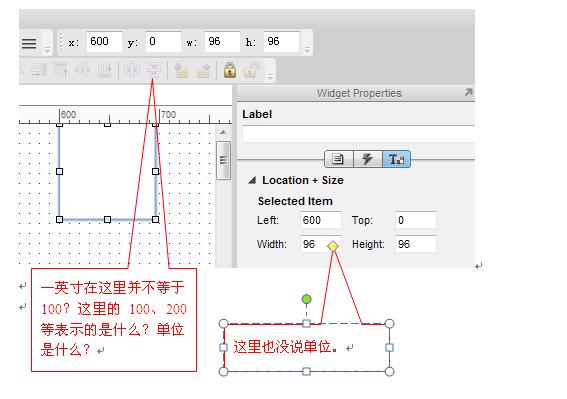Switch to the Annotations notes tab

tap(338, 159)
